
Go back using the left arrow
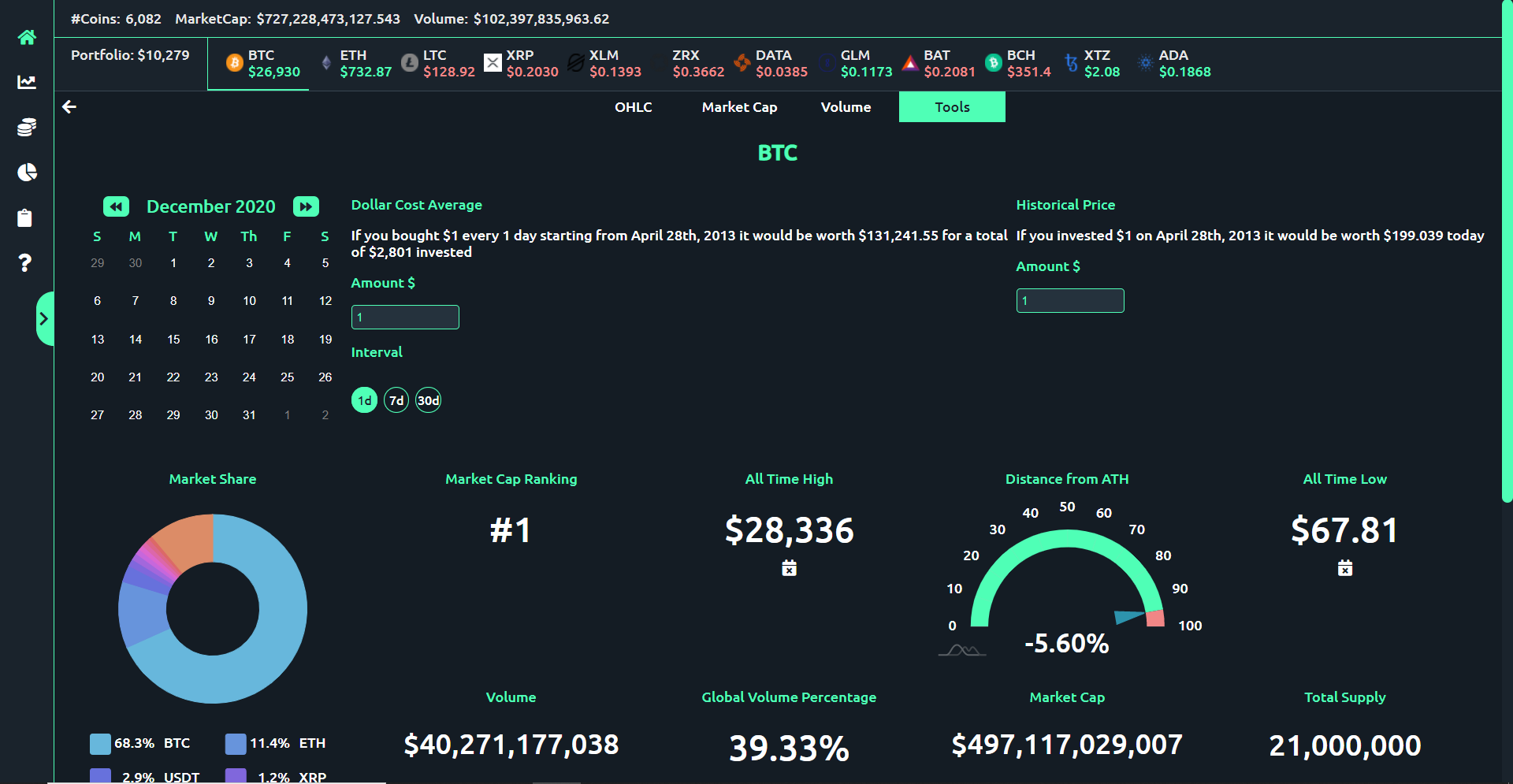click(x=69, y=106)
